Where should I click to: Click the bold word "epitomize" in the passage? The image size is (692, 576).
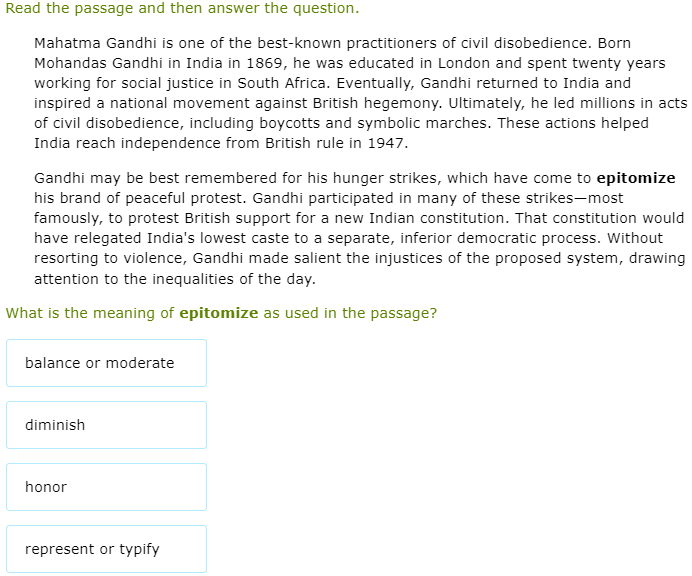pyautogui.click(x=635, y=178)
